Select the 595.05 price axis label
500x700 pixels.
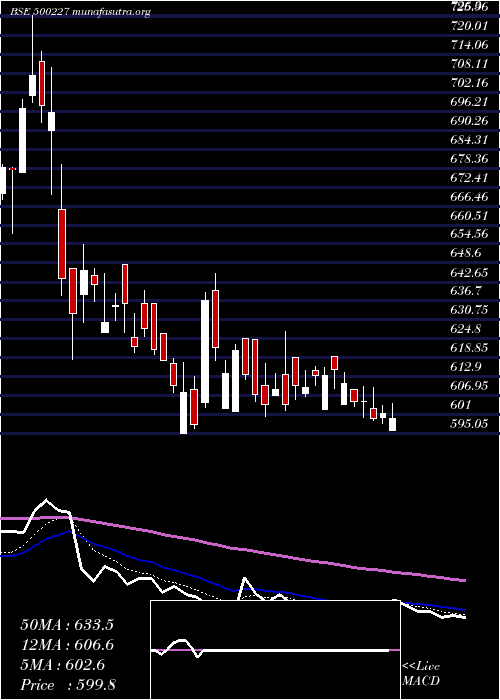(x=468, y=424)
